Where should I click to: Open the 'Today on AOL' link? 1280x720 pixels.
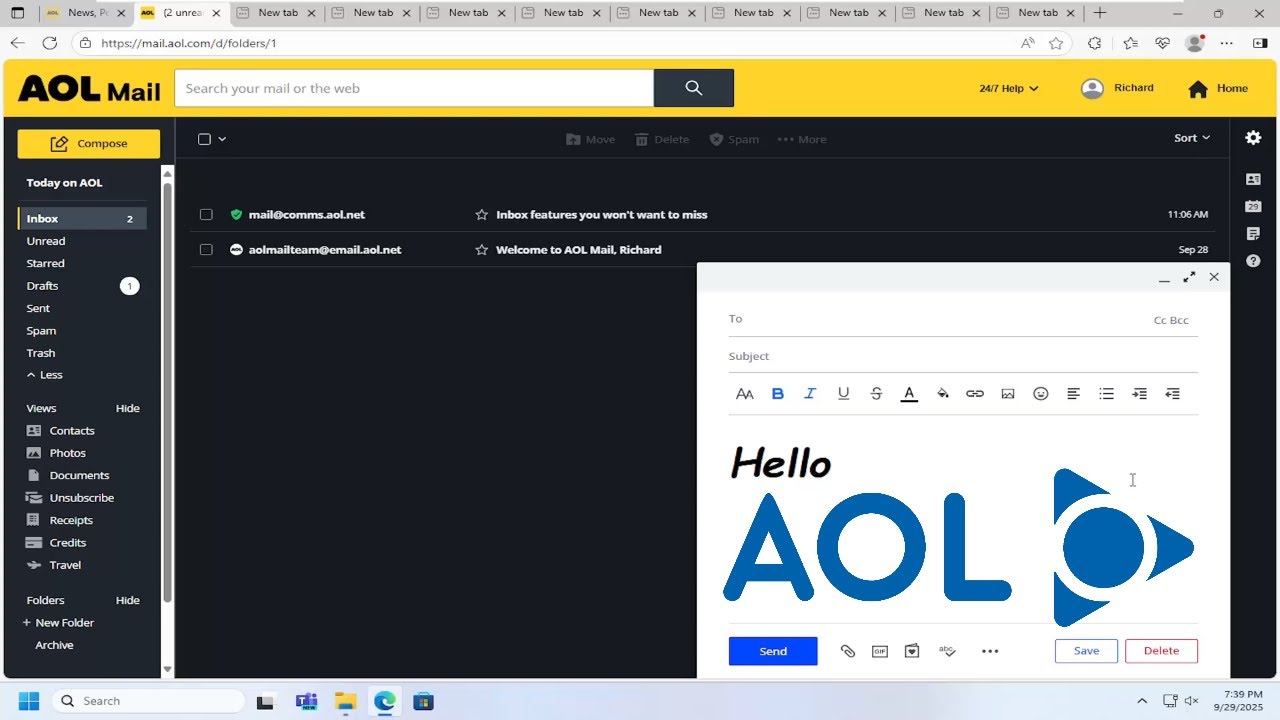[64, 183]
